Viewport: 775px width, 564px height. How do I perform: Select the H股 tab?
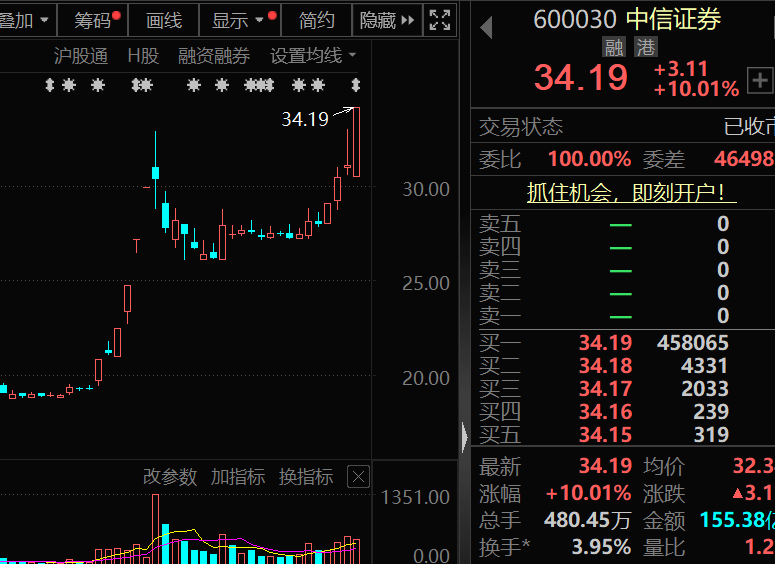pyautogui.click(x=143, y=56)
